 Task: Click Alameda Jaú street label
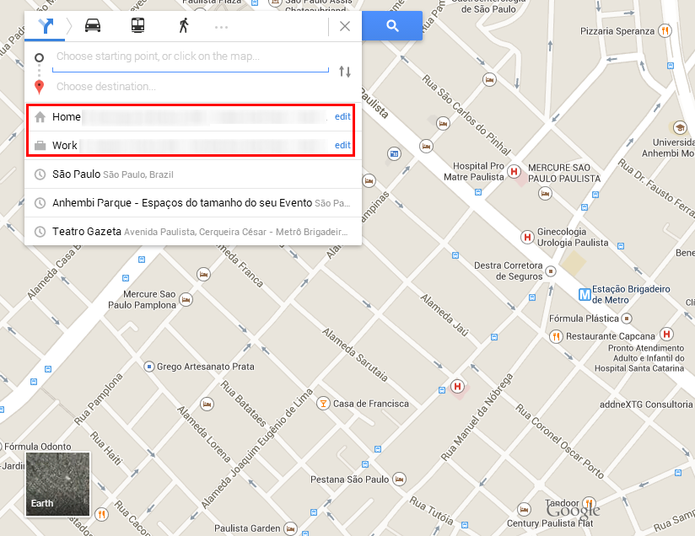(x=444, y=315)
